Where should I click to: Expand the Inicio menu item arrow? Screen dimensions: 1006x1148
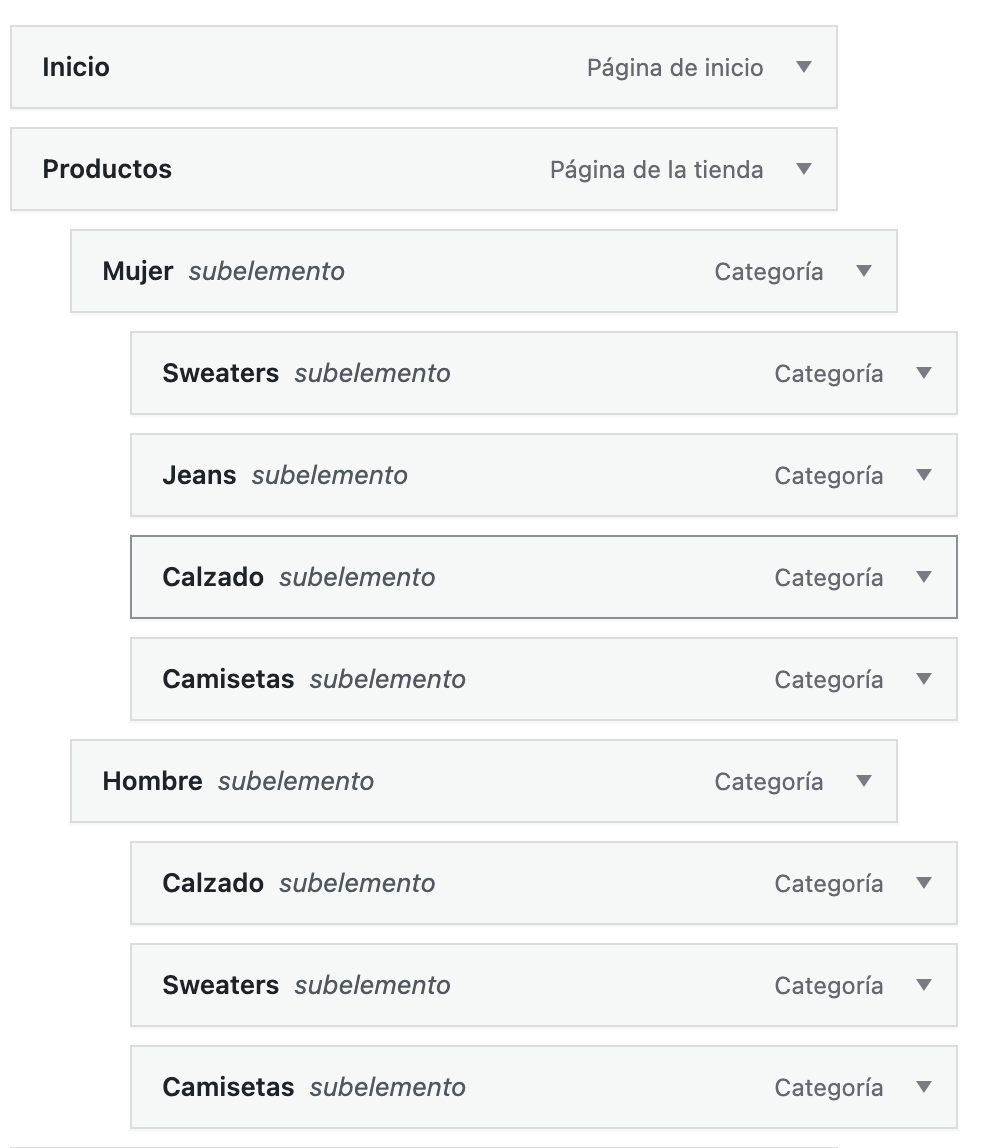[x=804, y=67]
